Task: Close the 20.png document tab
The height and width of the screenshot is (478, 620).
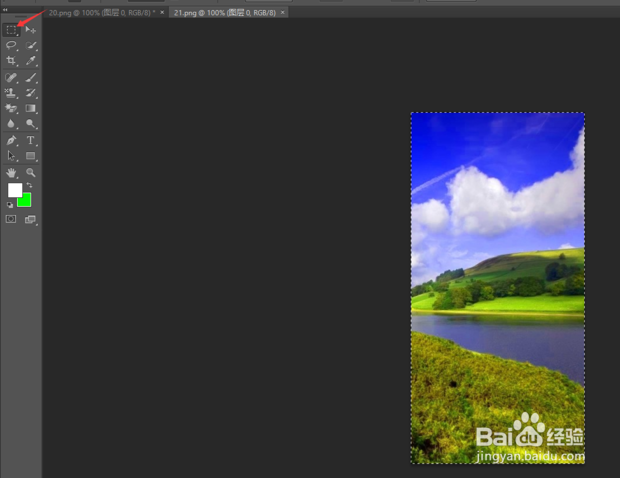Action: pos(162,13)
